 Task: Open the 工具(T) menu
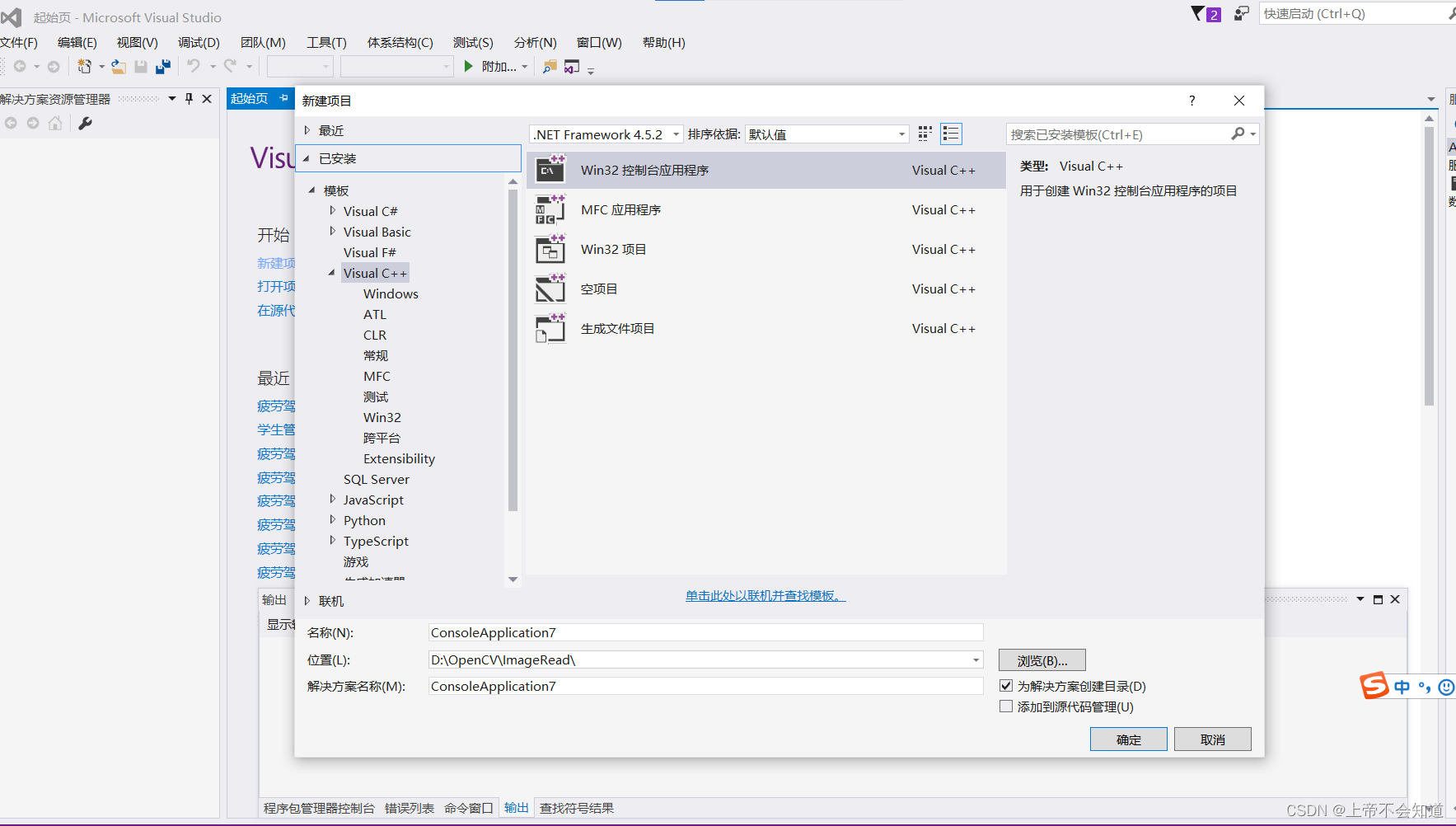point(326,42)
